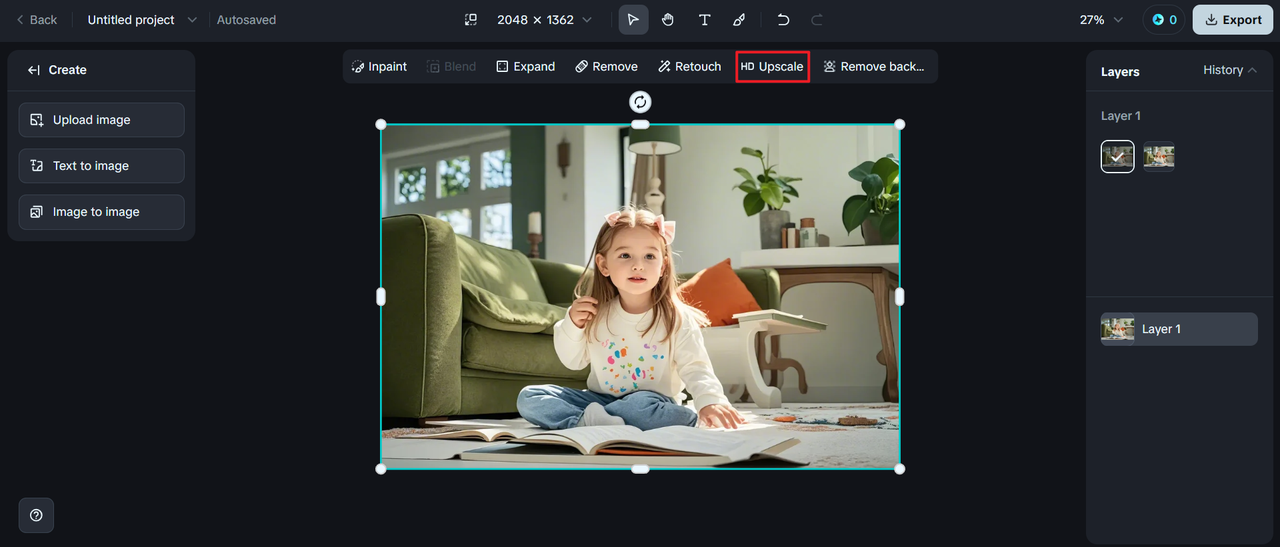The image size is (1280, 547).
Task: Click the Autosaved status label
Action: click(246, 20)
